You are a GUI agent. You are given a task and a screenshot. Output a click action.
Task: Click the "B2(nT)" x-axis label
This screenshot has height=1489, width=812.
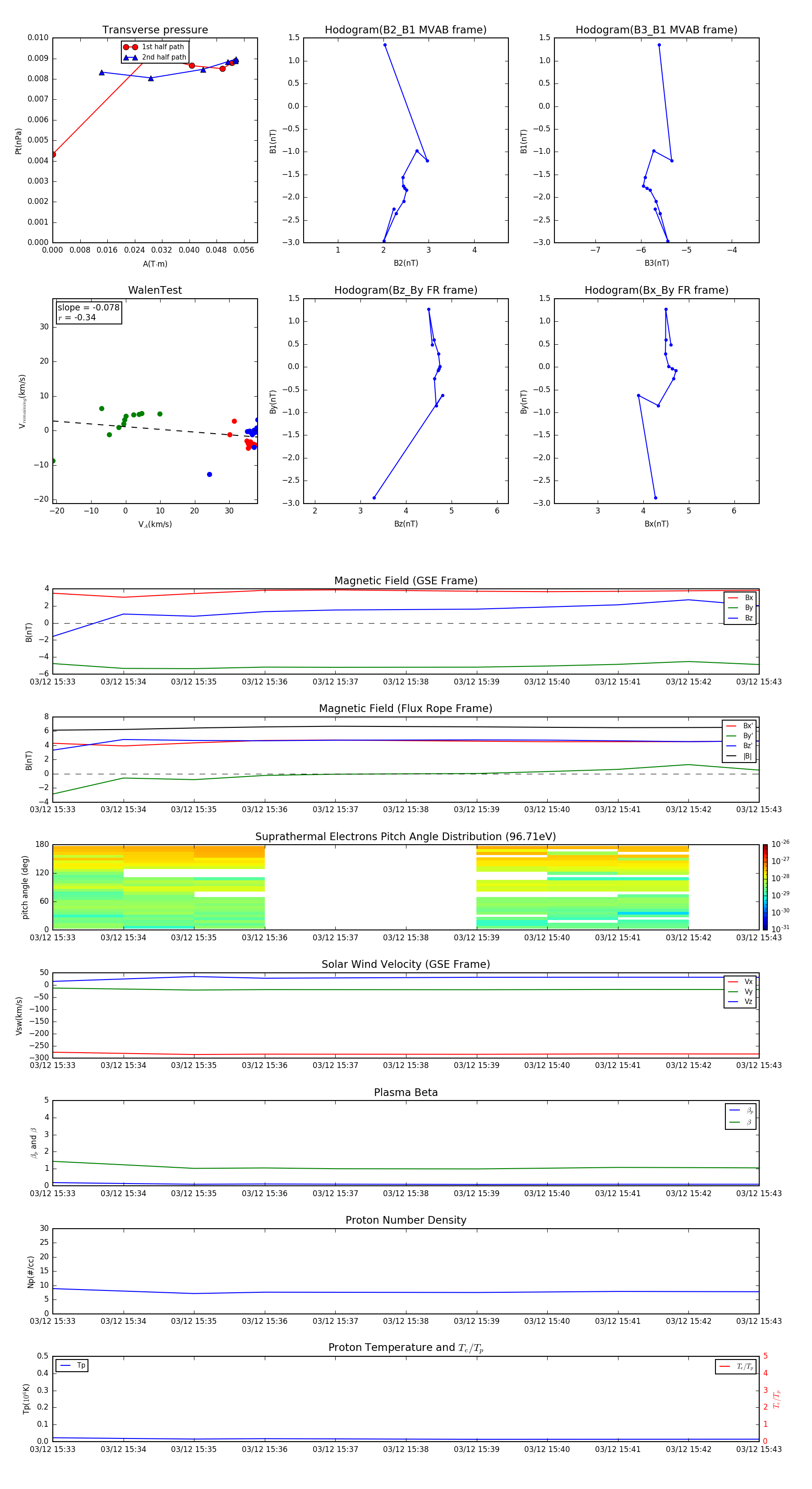pos(406,263)
